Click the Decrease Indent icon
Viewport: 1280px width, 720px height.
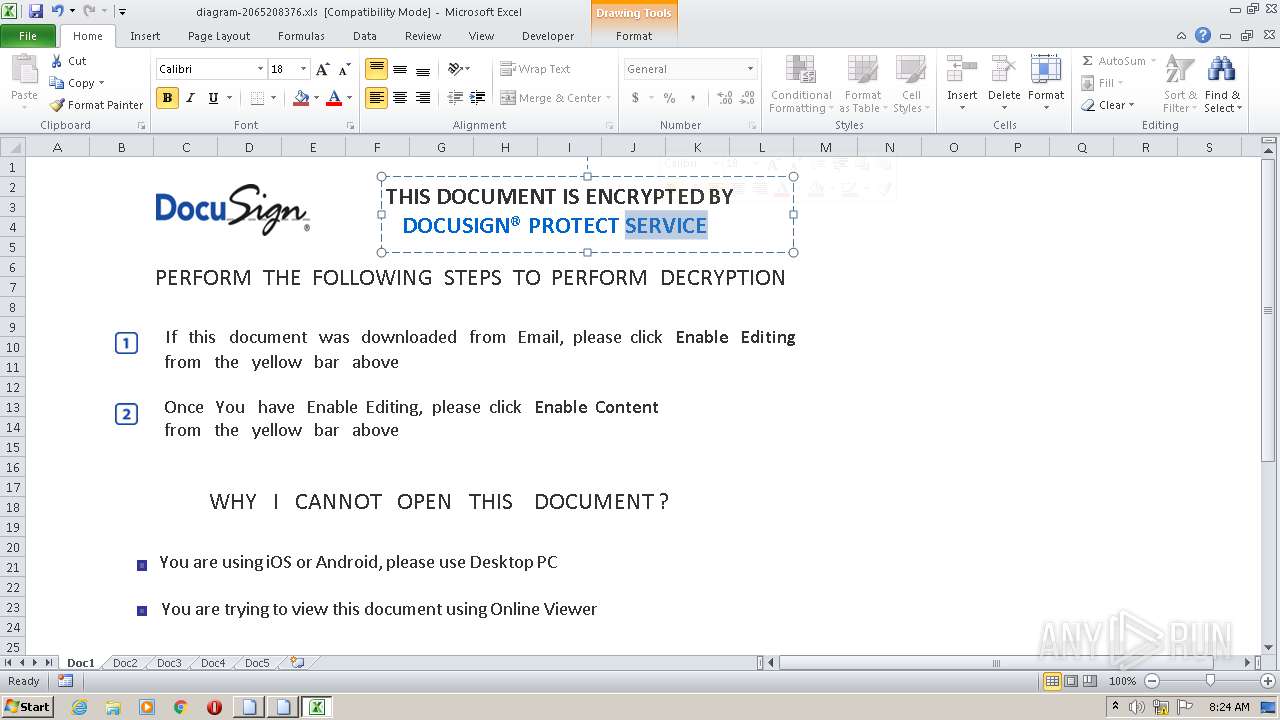click(x=455, y=98)
